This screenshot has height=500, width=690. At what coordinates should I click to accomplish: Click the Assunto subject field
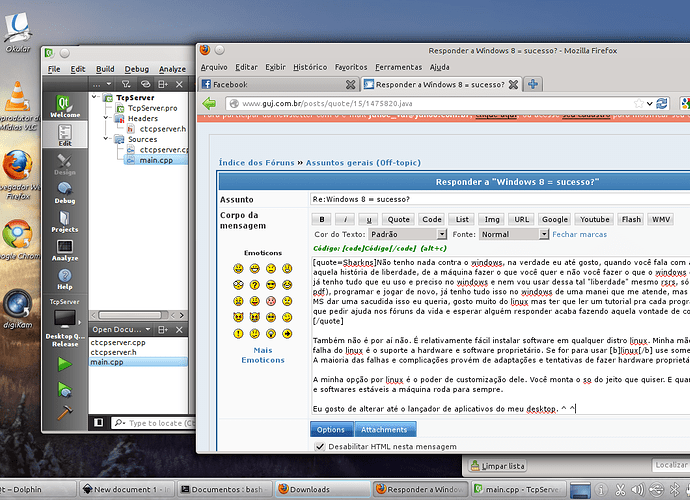click(x=499, y=199)
